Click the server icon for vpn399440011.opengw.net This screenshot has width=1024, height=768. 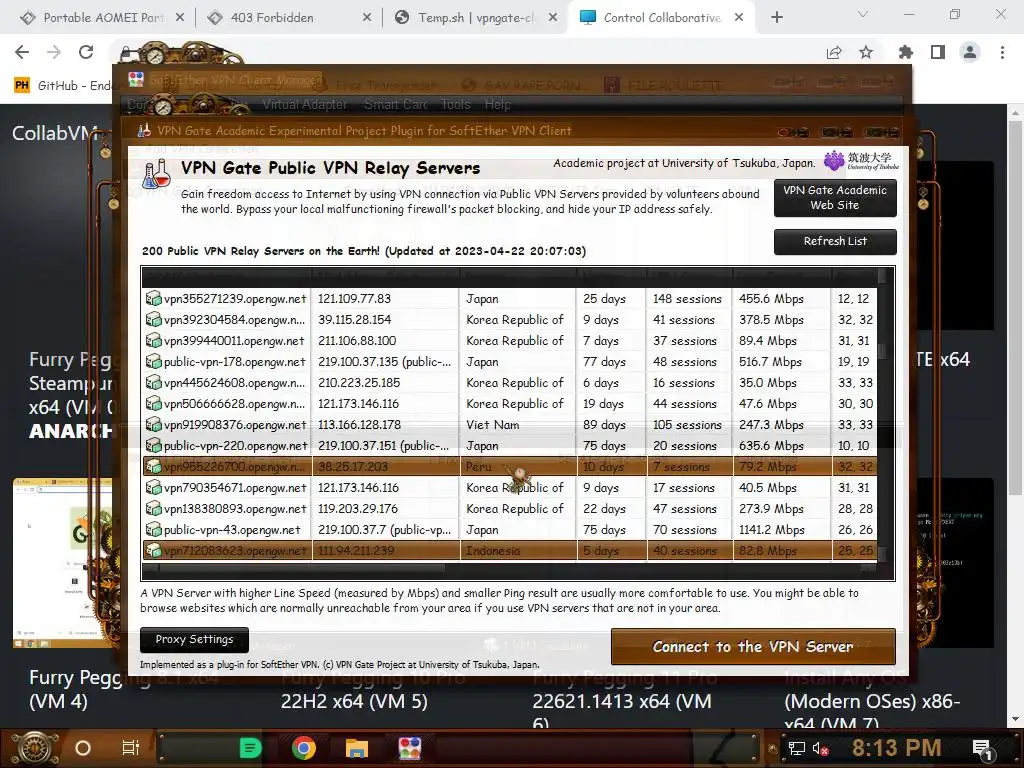click(x=153, y=340)
